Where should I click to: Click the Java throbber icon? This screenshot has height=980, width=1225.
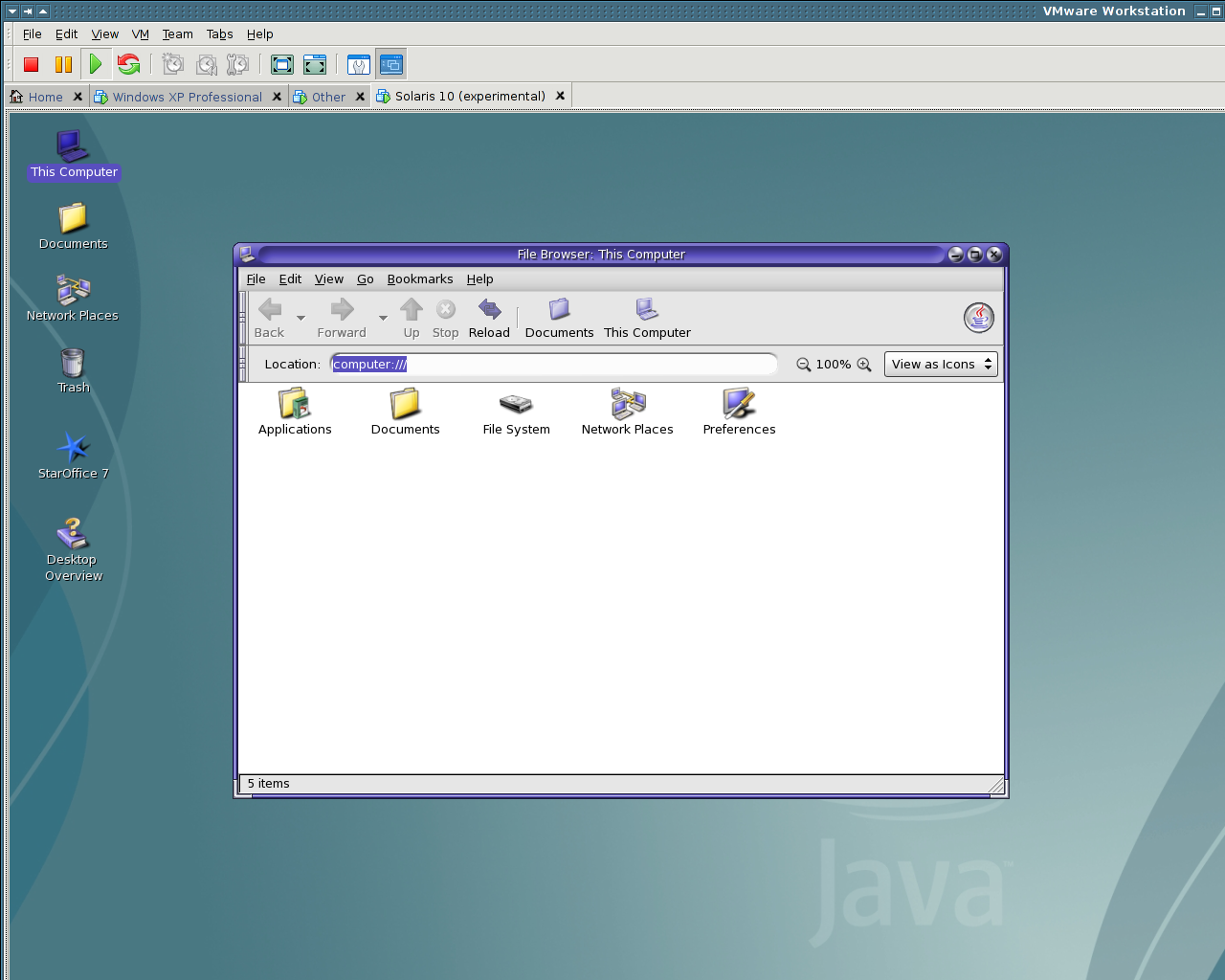point(979,318)
